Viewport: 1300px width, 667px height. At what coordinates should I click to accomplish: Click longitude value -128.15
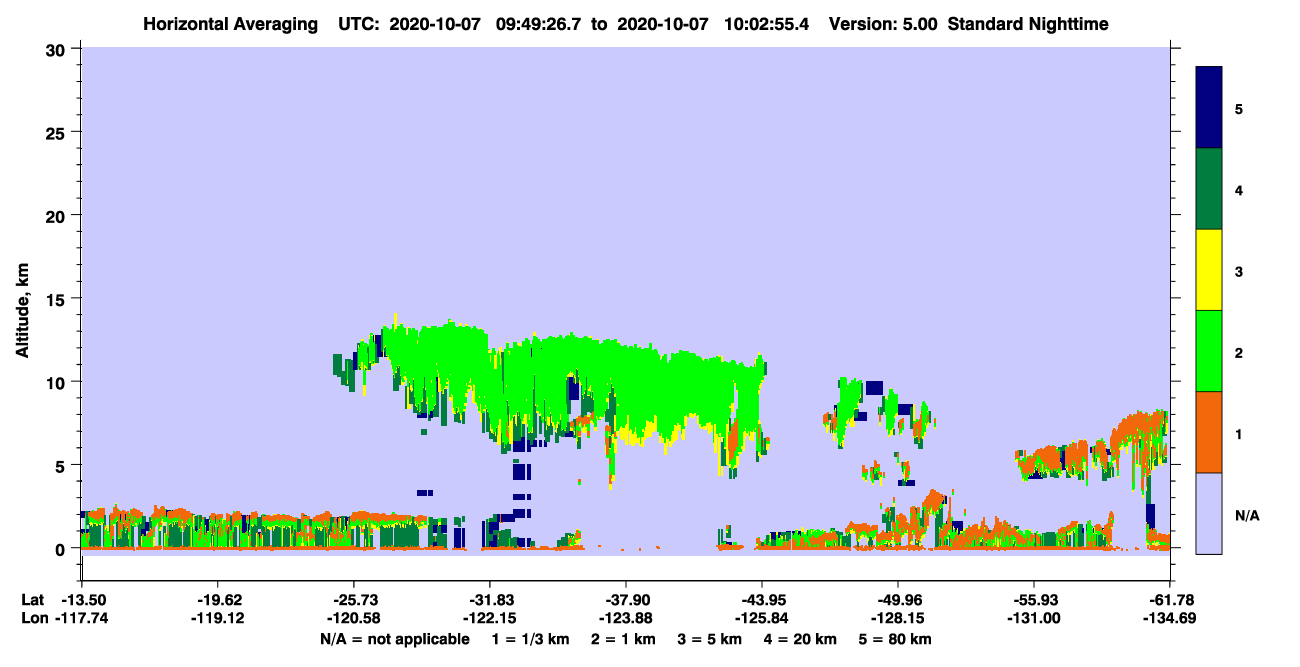point(898,619)
